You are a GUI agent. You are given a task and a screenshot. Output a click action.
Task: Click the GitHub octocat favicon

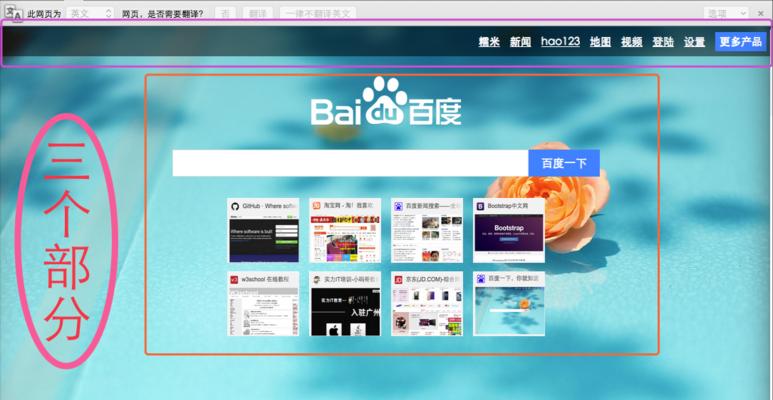[x=235, y=206]
